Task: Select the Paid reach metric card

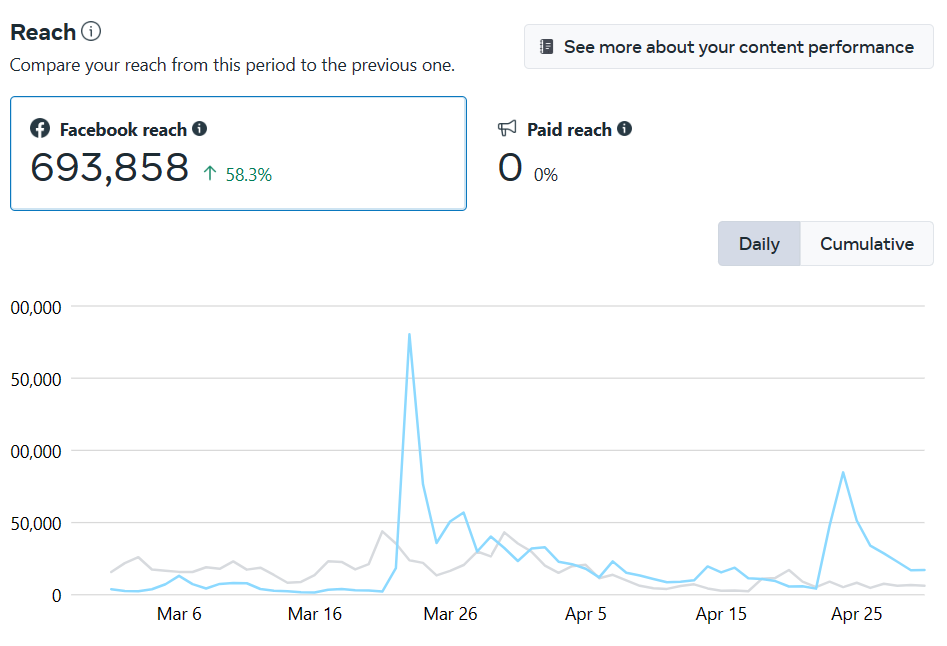Action: click(x=700, y=153)
